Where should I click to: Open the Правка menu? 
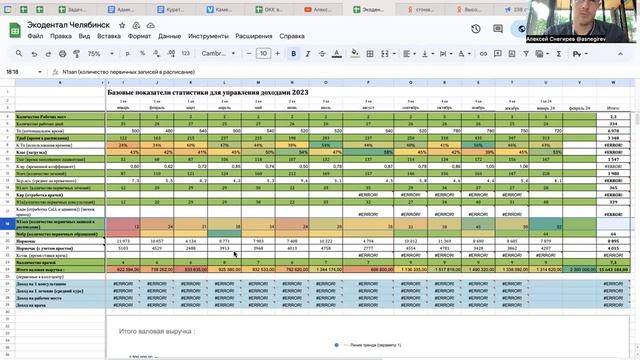[61, 36]
